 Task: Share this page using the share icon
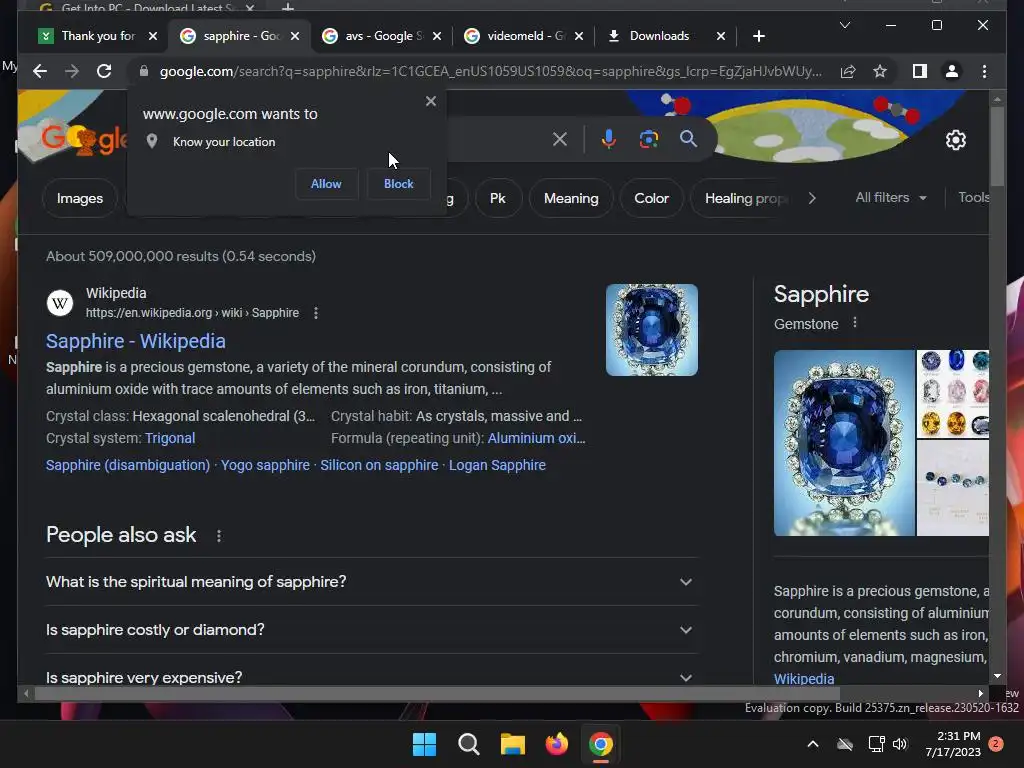click(x=848, y=71)
